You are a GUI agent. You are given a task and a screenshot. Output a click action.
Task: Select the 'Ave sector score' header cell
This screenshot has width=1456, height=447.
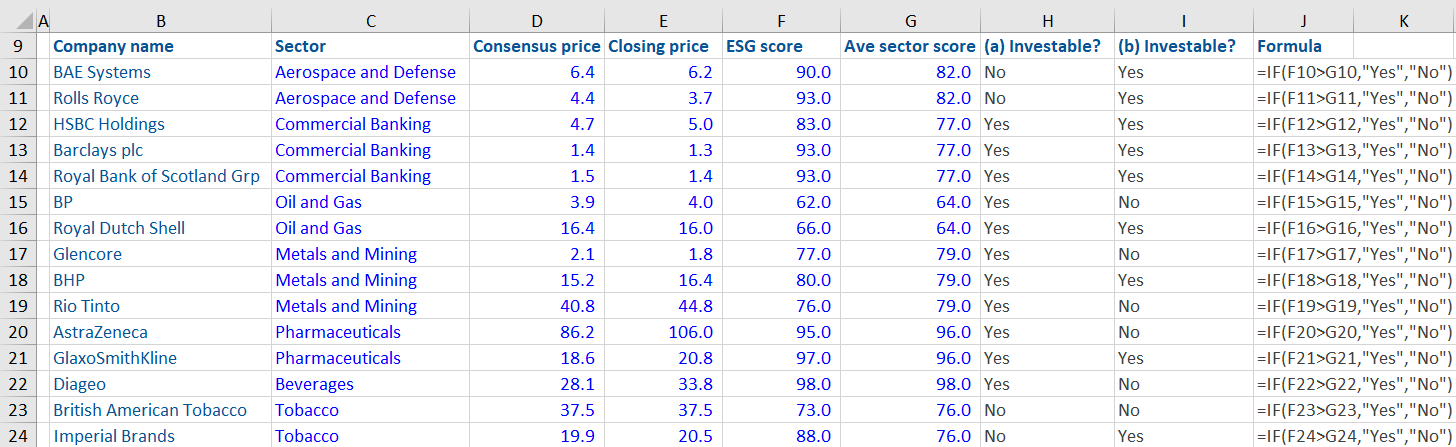[x=909, y=46]
